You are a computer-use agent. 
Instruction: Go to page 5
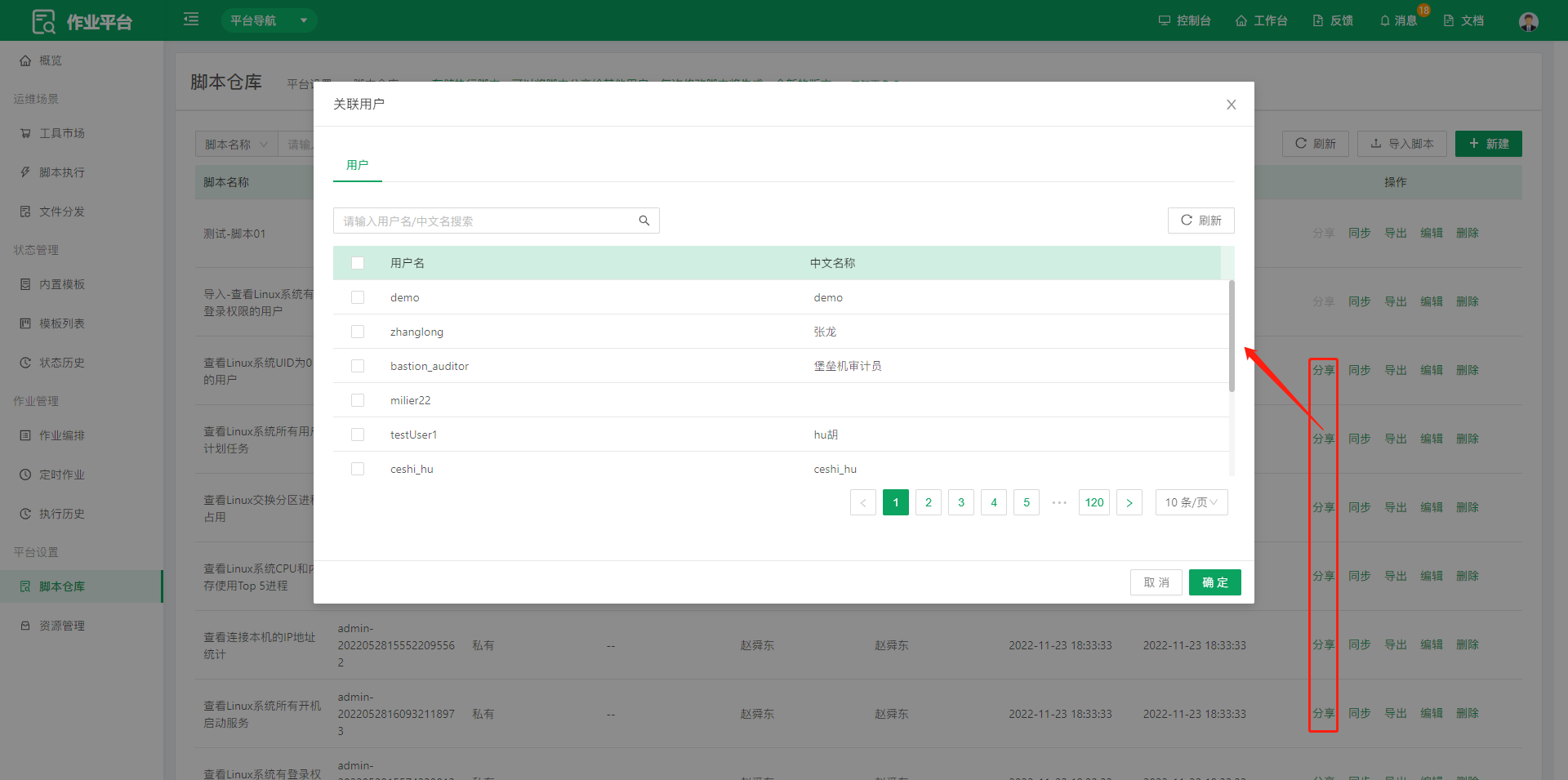(1027, 502)
